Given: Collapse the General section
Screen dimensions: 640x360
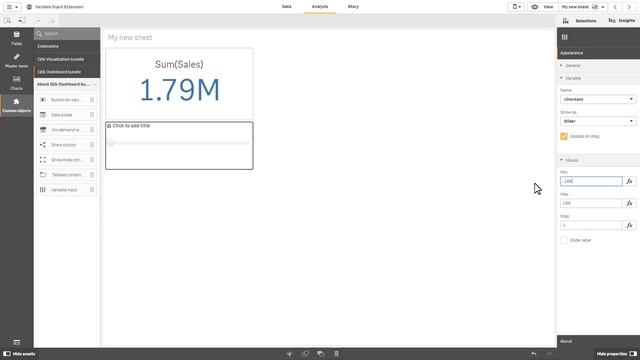Looking at the screenshot, I should pos(598,65).
